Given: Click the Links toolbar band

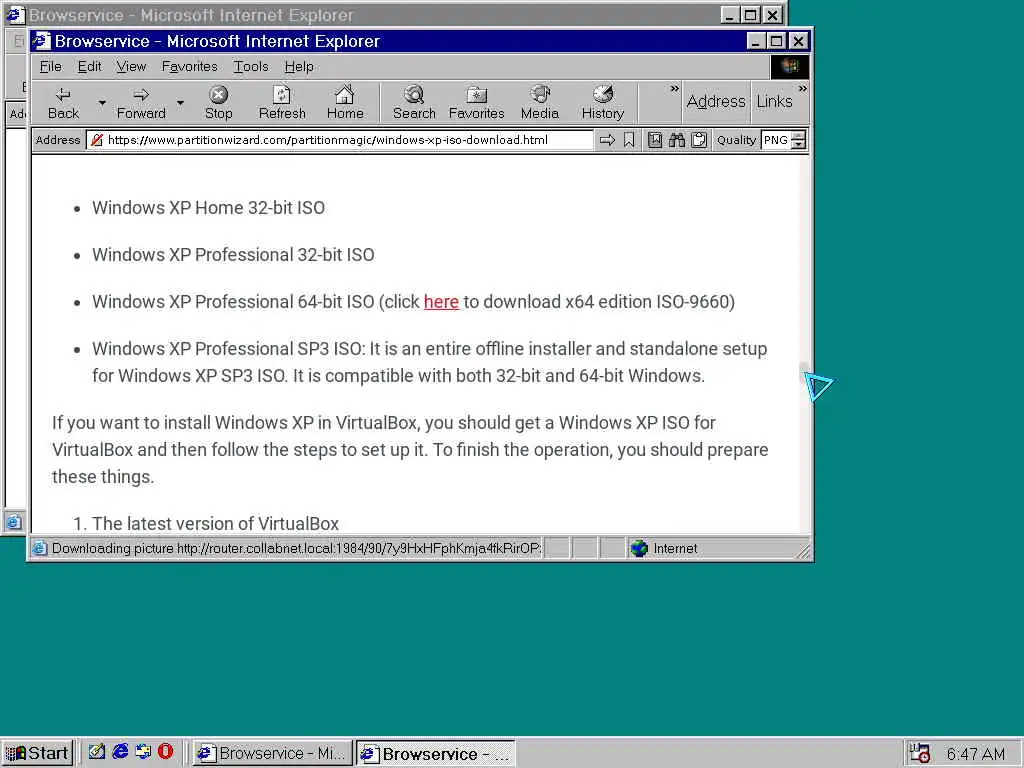Looking at the screenshot, I should click(775, 101).
